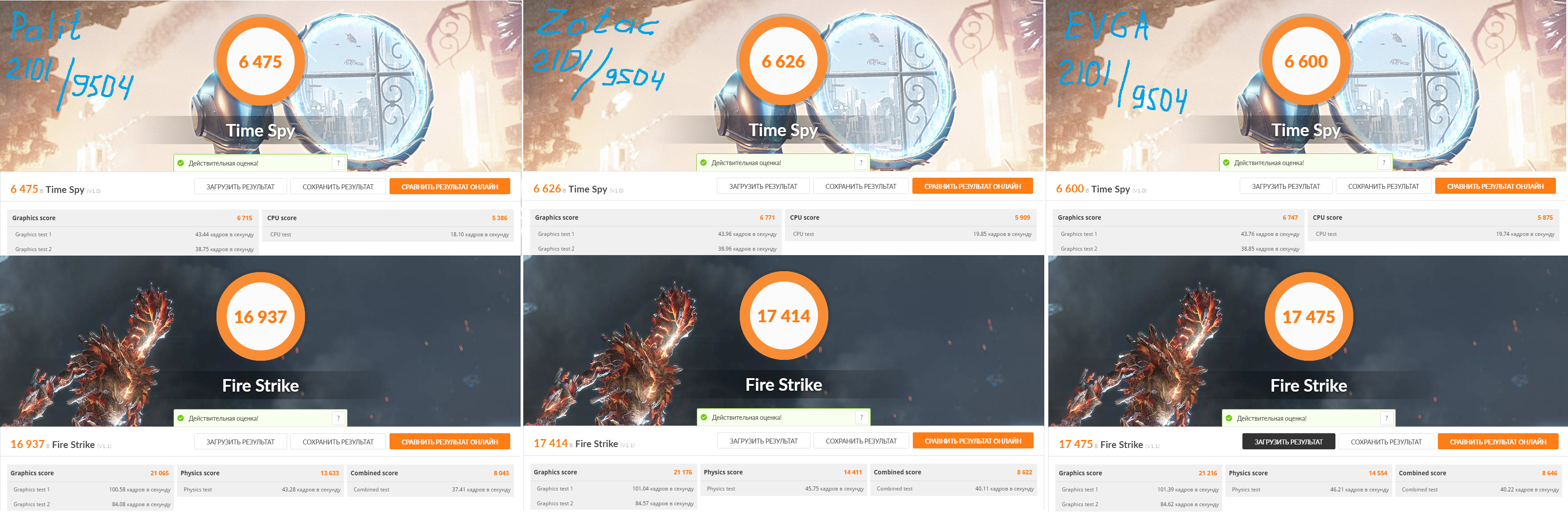This screenshot has width=1568, height=512.
Task: Click the help question mark in EVGA Time Spy validity bar
Action: pos(1384,162)
